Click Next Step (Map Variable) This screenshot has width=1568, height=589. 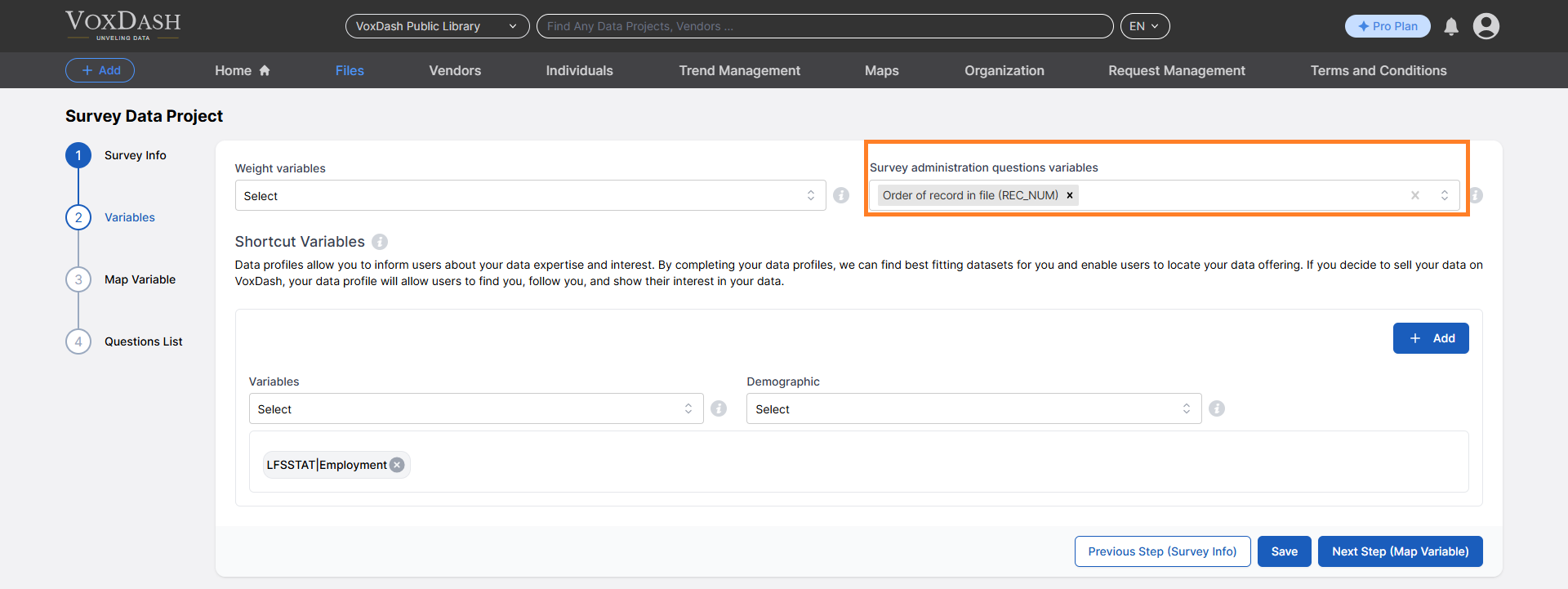point(1401,551)
